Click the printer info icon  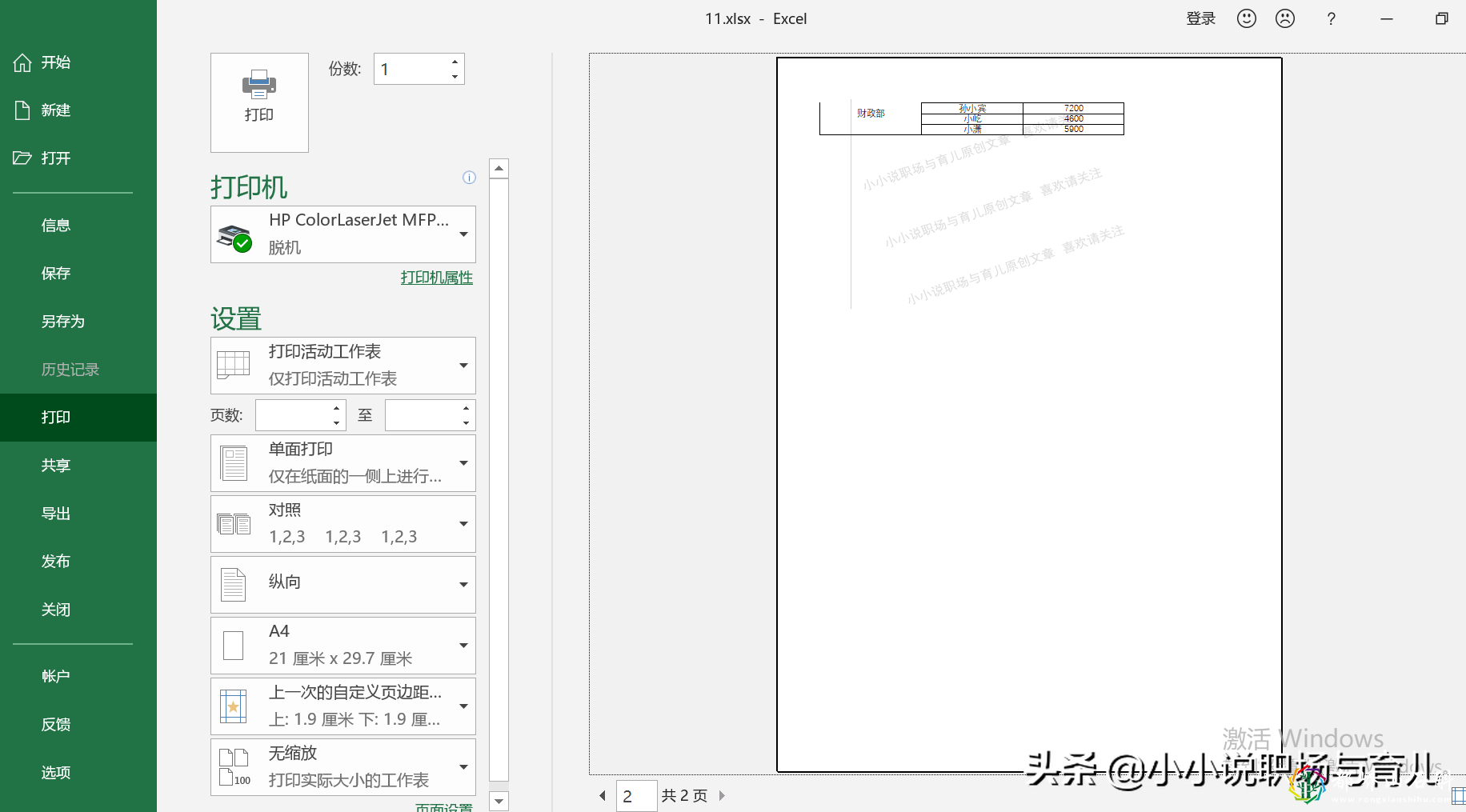coord(469,178)
